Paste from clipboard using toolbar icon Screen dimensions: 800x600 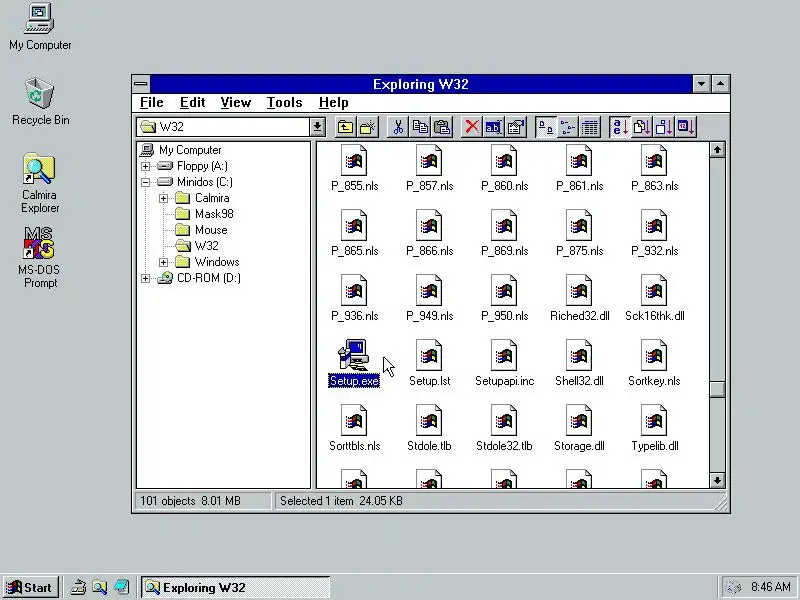[442, 127]
